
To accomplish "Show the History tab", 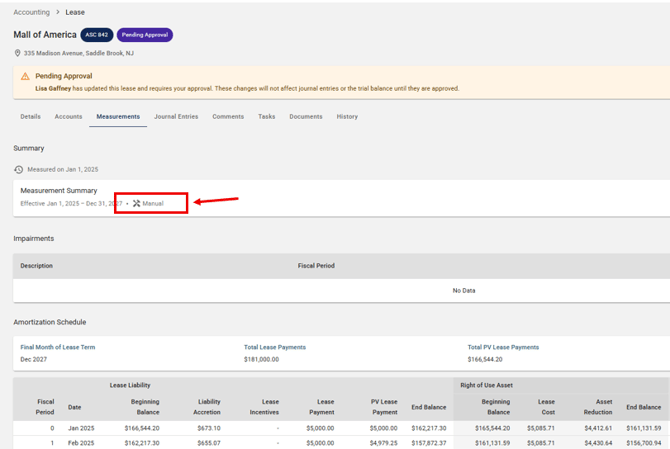I will [x=347, y=117].
